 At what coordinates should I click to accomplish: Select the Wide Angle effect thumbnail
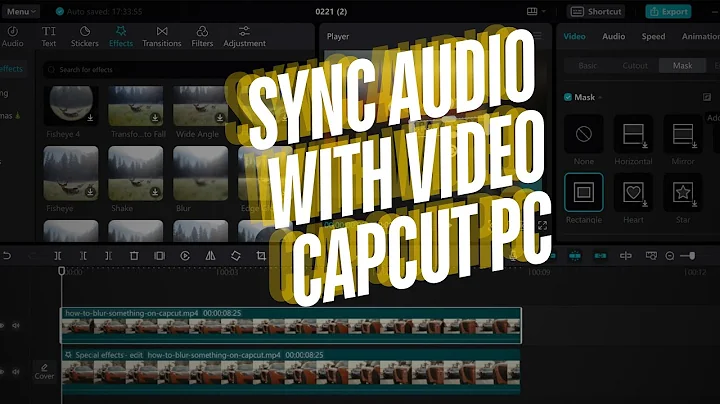click(x=200, y=106)
